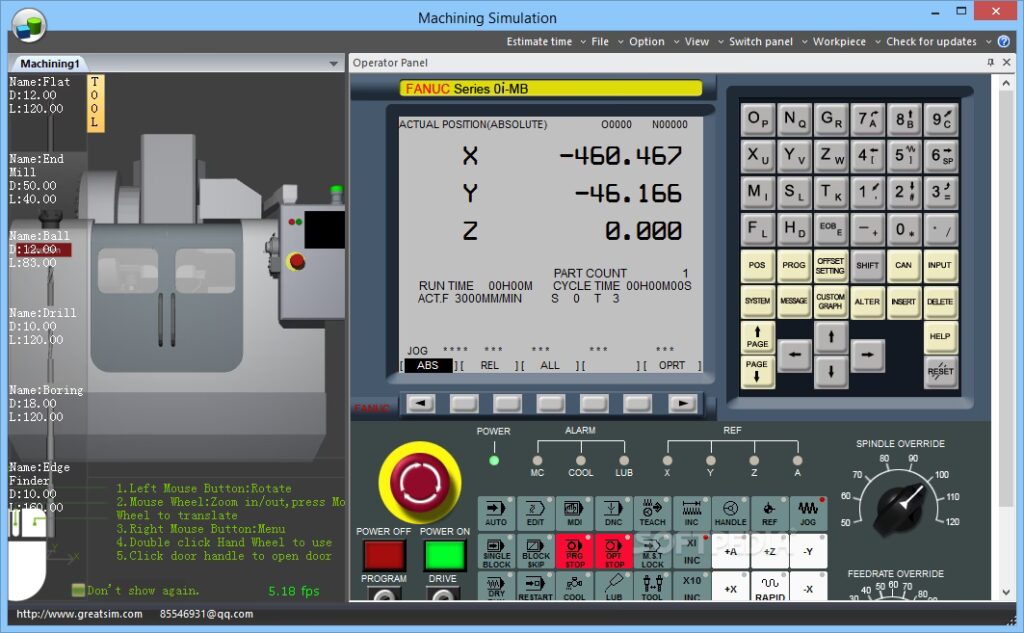Activate the HANDLE mode key

pos(730,512)
